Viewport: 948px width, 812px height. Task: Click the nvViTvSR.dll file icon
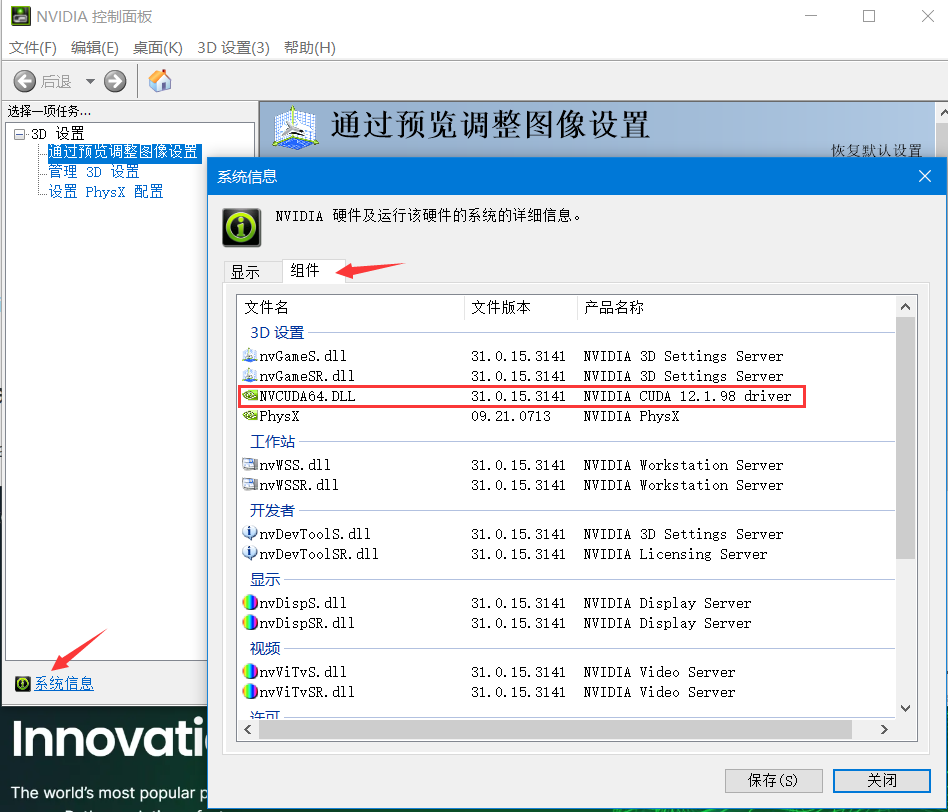(250, 692)
